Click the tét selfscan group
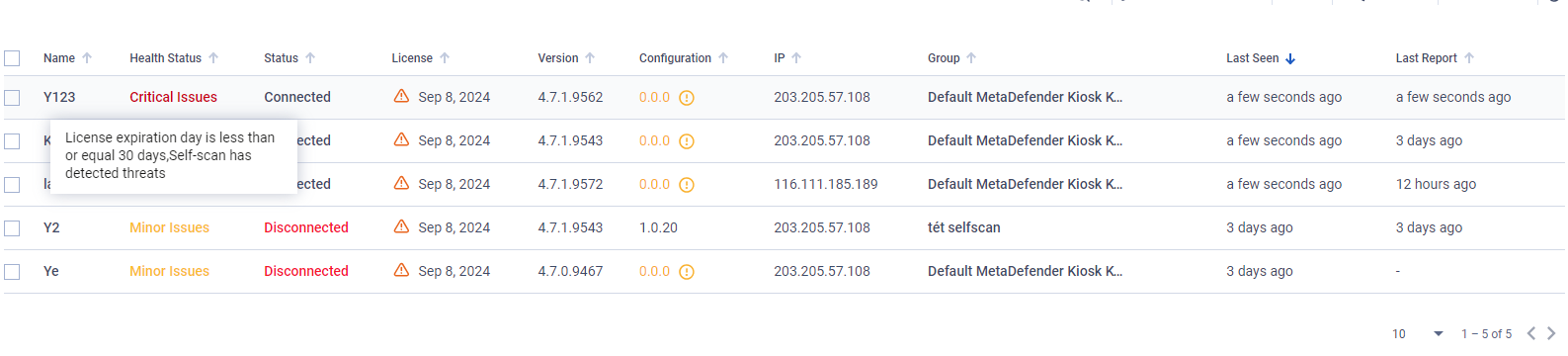The width and height of the screenshot is (1568, 356). click(963, 227)
